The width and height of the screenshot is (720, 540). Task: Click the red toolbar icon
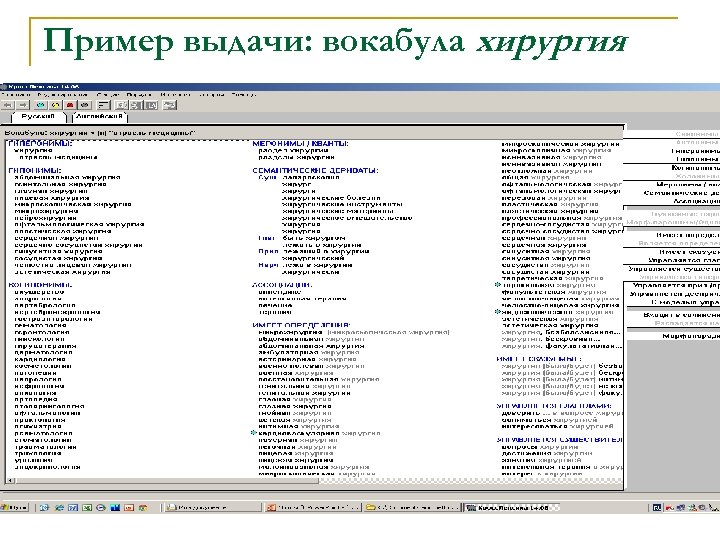70,105
